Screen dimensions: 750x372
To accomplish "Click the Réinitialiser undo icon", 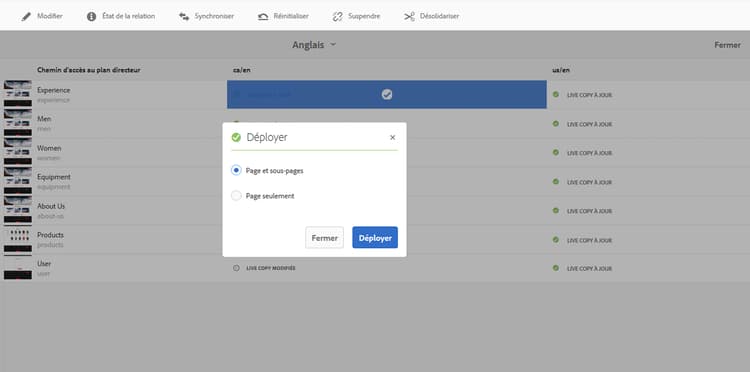I will click(263, 17).
